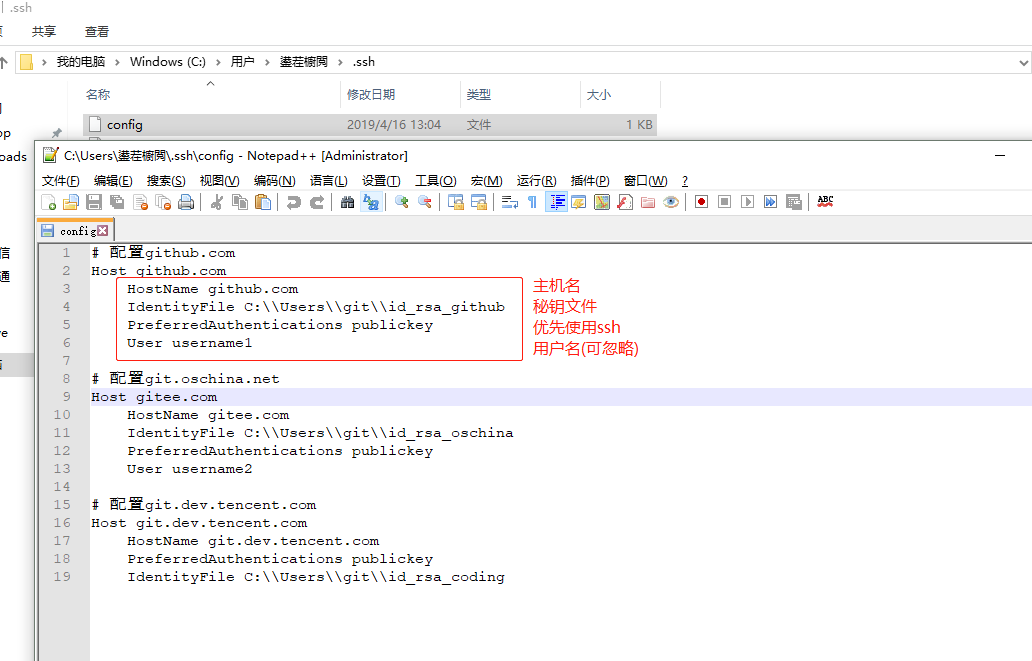Sort Explorer files by 类型 column
This screenshot has height=661, width=1032.
[520, 95]
